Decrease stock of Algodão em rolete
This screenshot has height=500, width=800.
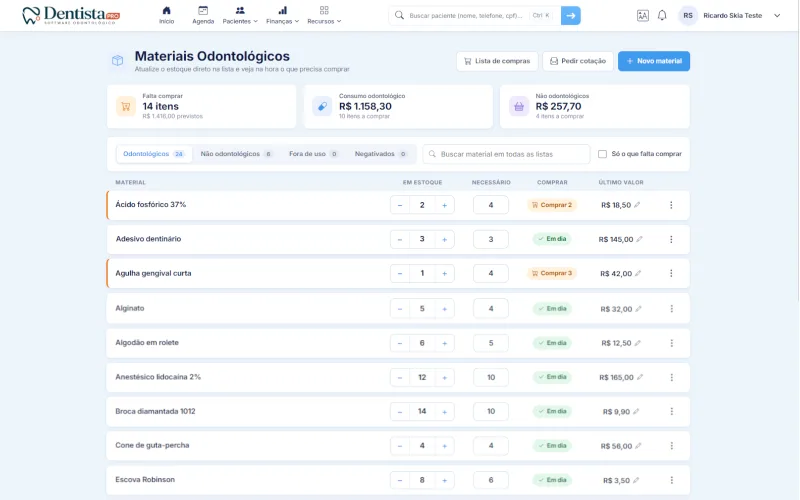click(400, 343)
